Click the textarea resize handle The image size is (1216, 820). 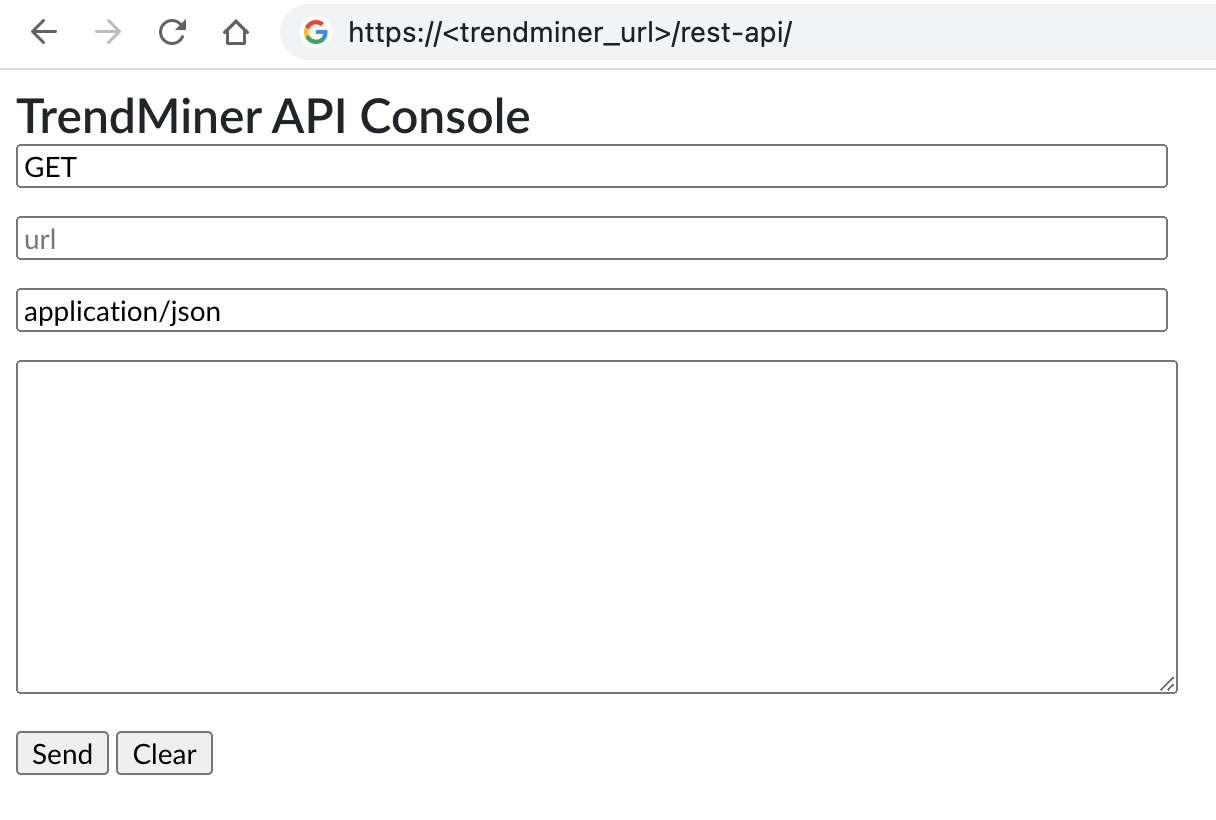tap(1167, 684)
